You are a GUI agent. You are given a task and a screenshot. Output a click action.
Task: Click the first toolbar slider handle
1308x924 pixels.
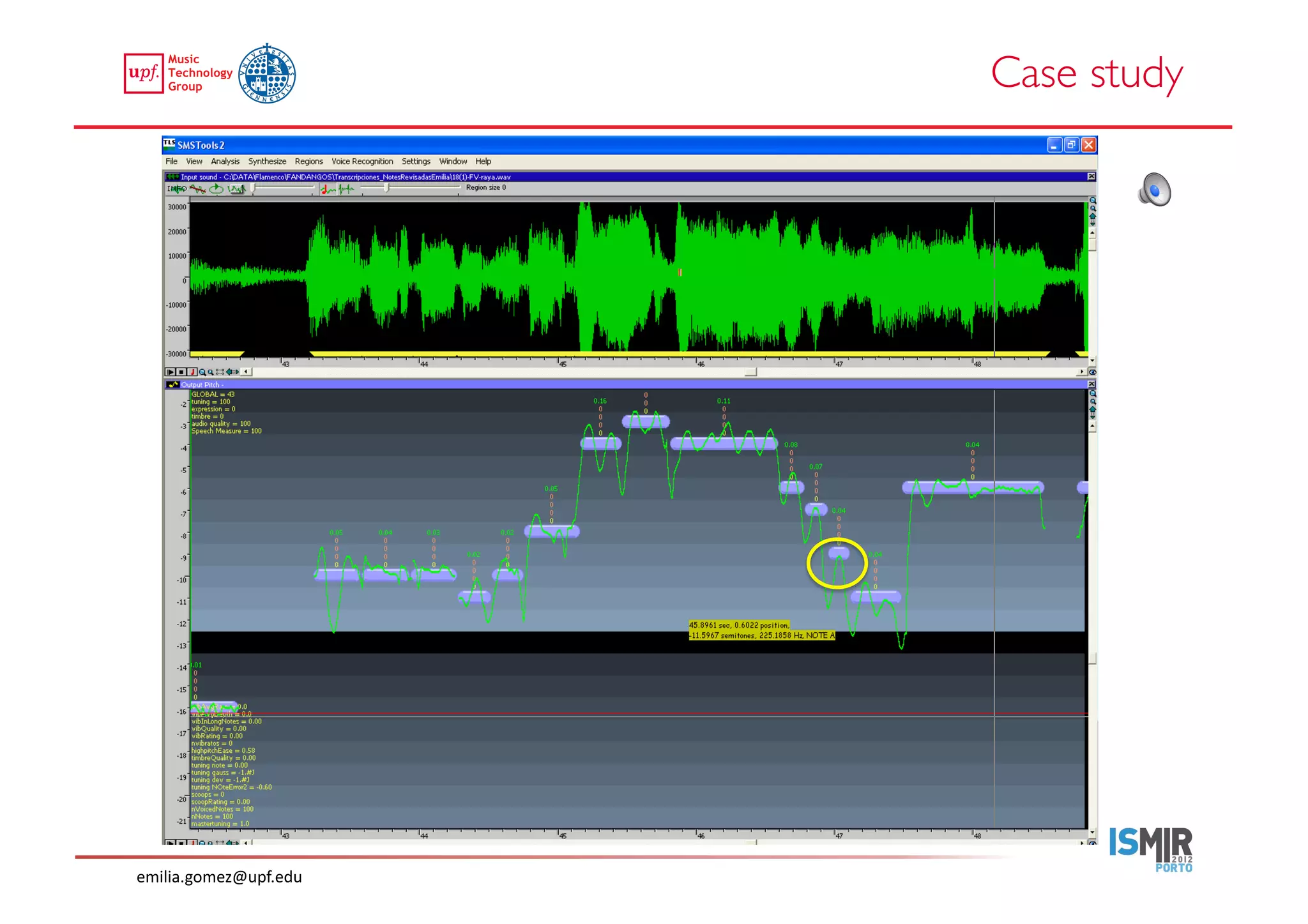[x=253, y=188]
